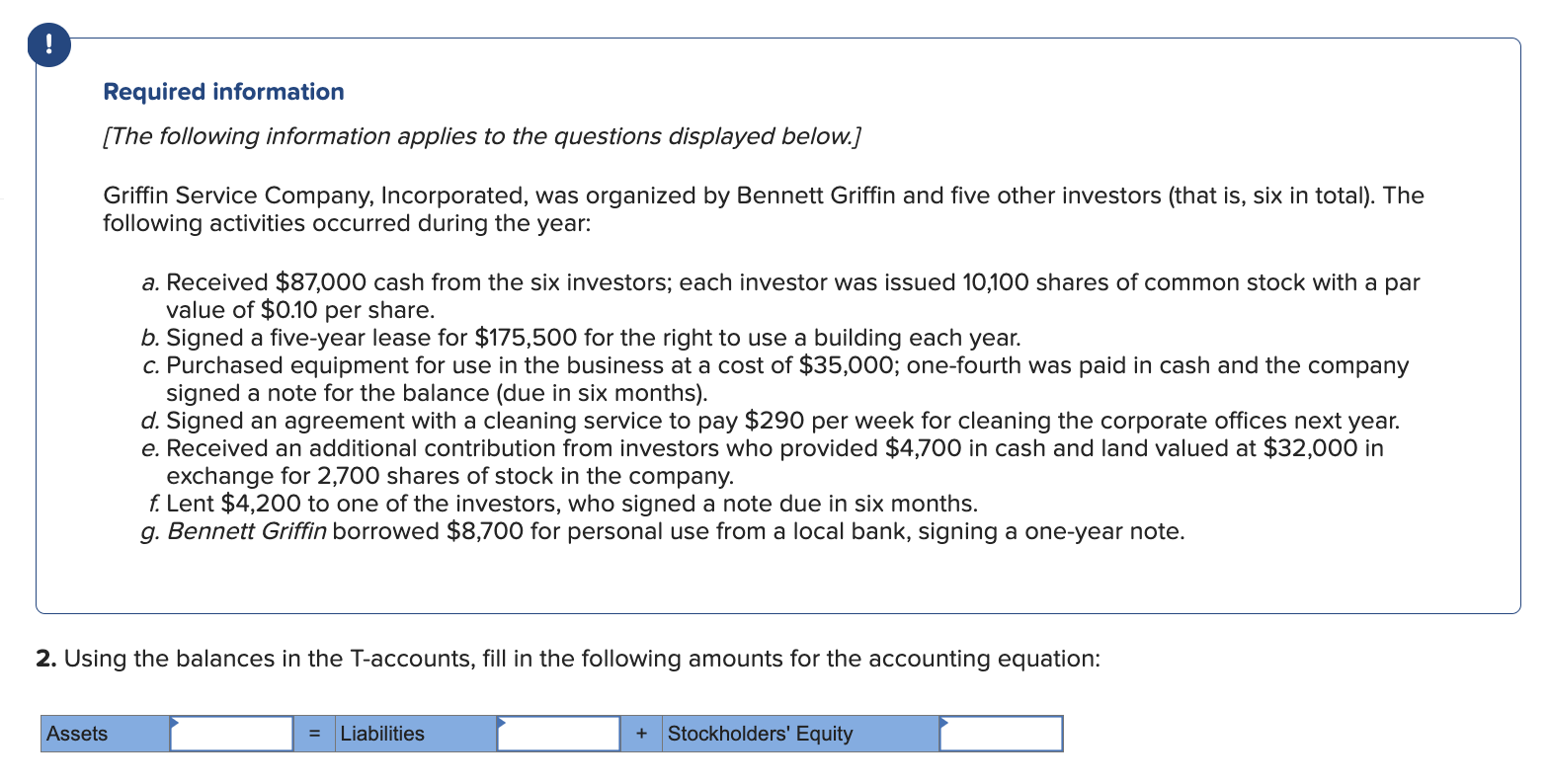Click the equals sign cell
The image size is (1549, 784).
pos(314,735)
